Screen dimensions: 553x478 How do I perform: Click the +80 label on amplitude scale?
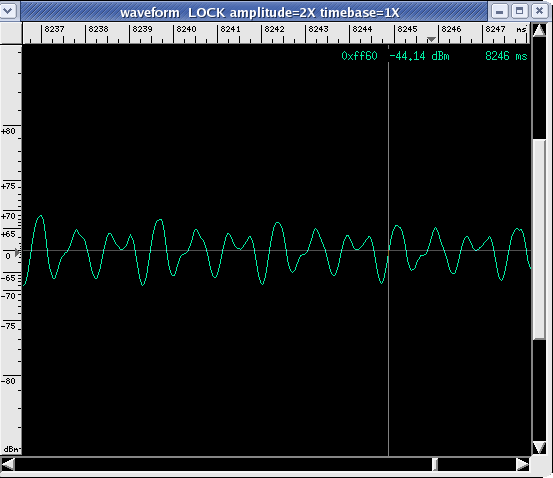coord(8,131)
